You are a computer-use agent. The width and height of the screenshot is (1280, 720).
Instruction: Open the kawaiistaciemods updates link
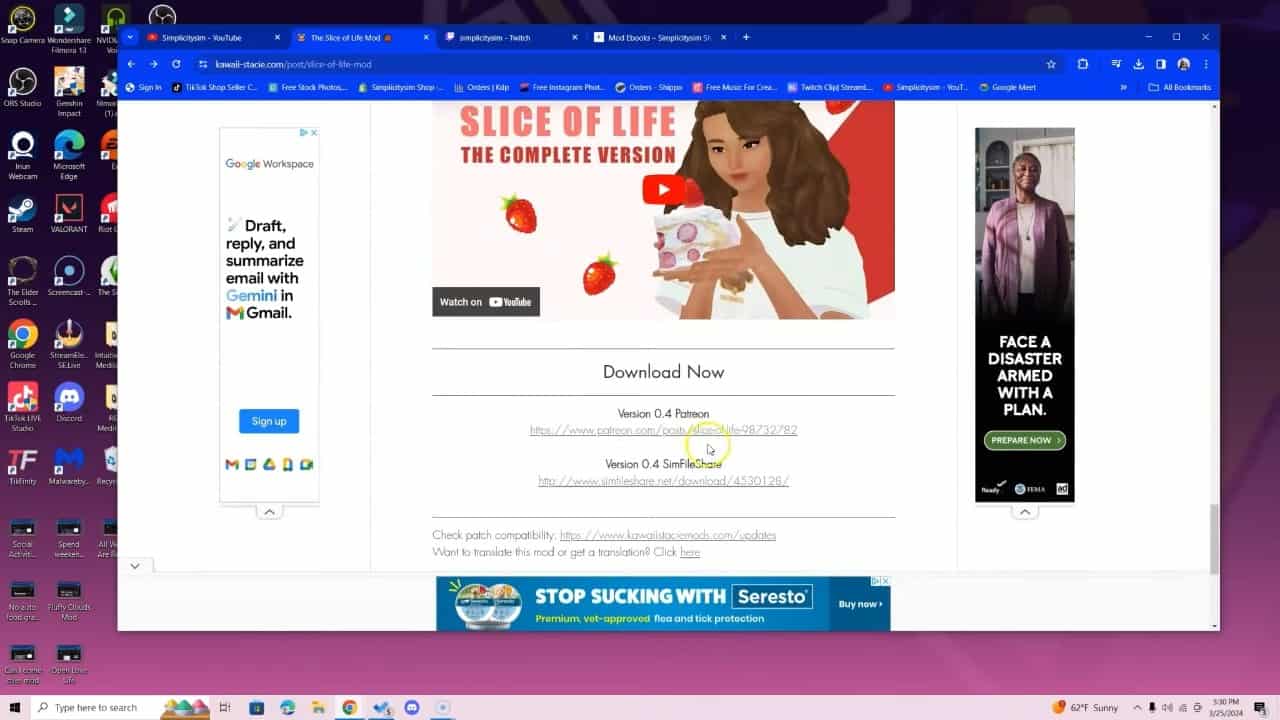[668, 535]
